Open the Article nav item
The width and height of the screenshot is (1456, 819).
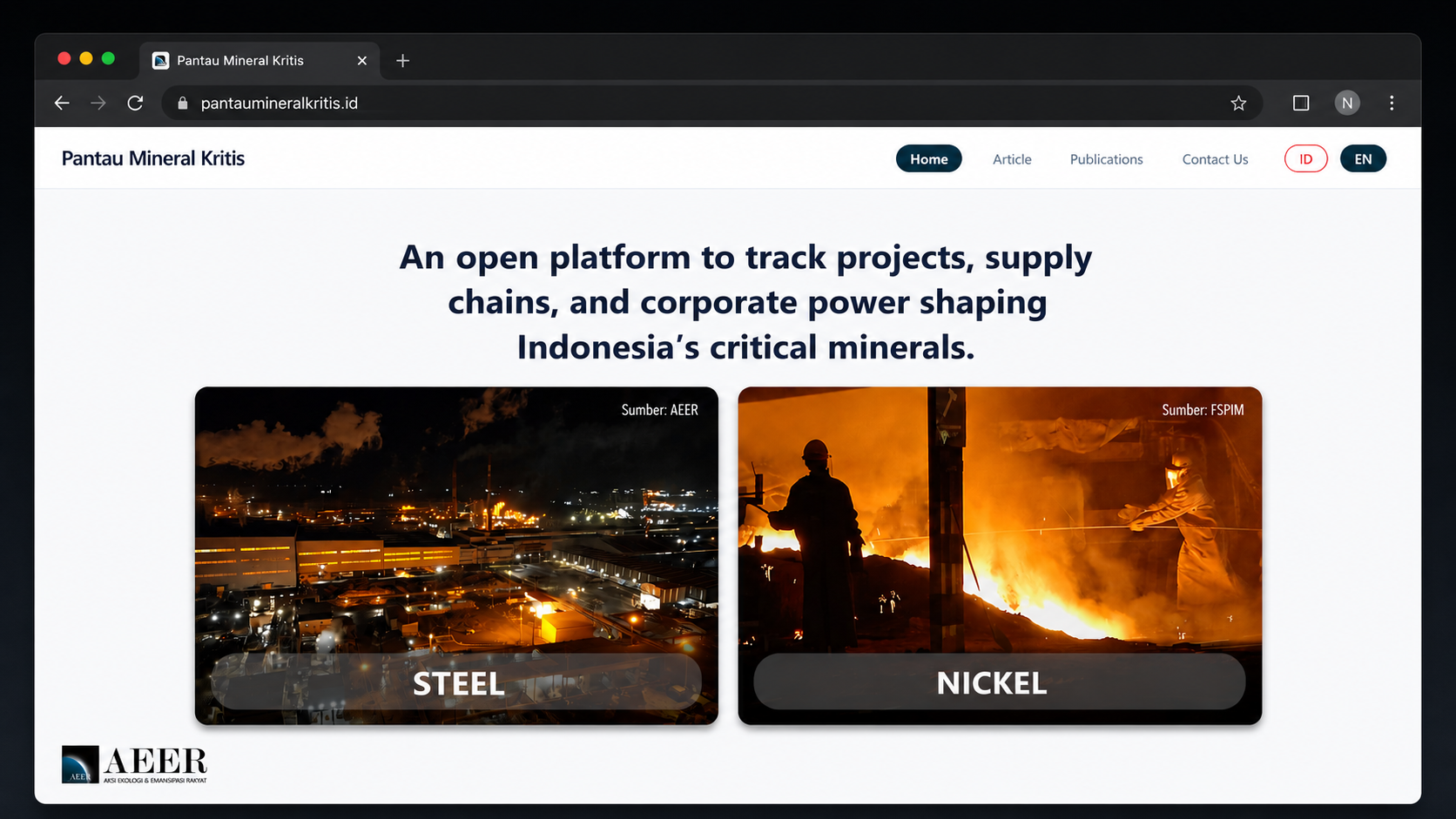(1012, 159)
